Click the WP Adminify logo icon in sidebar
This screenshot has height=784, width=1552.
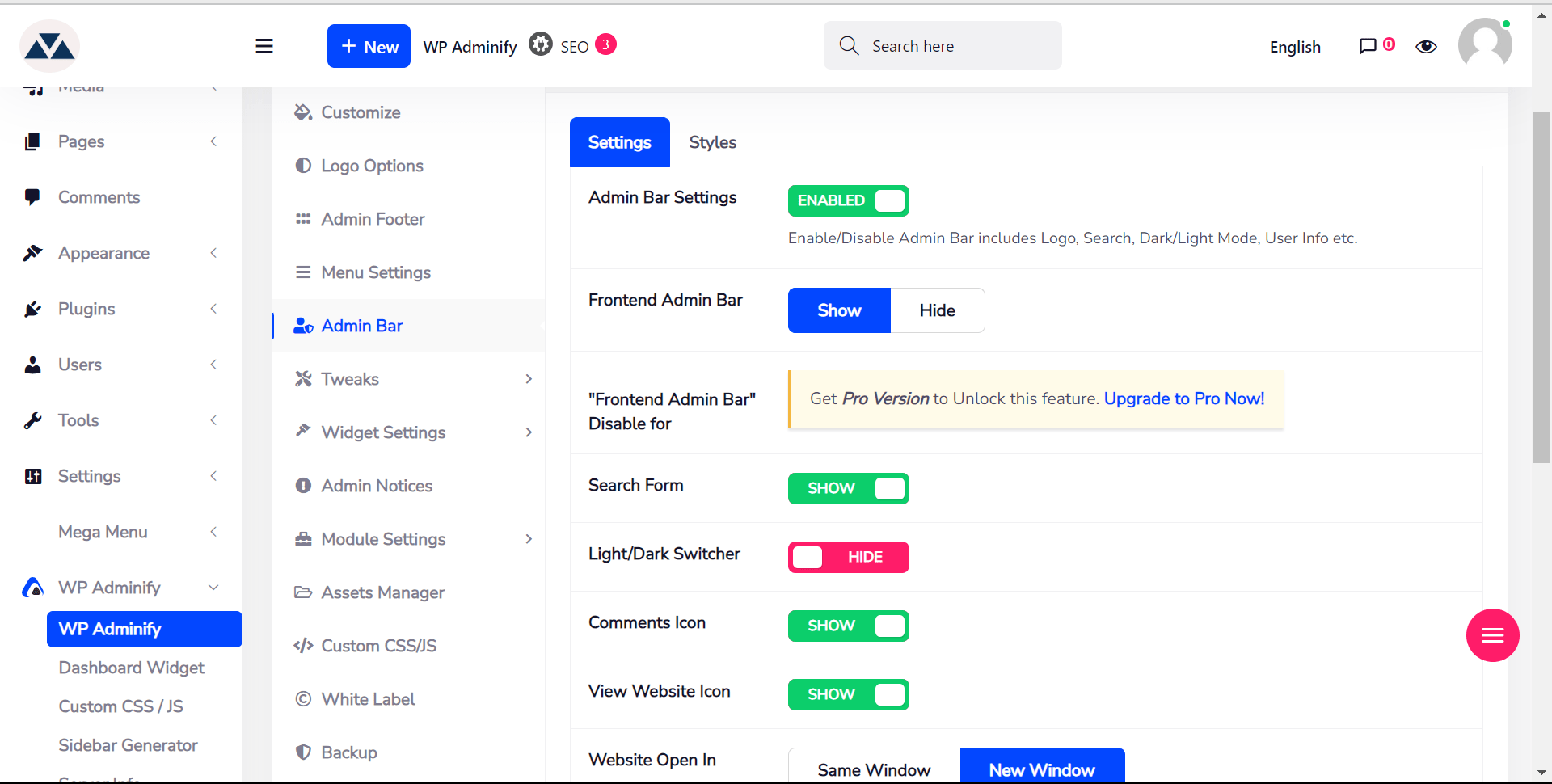(x=32, y=588)
